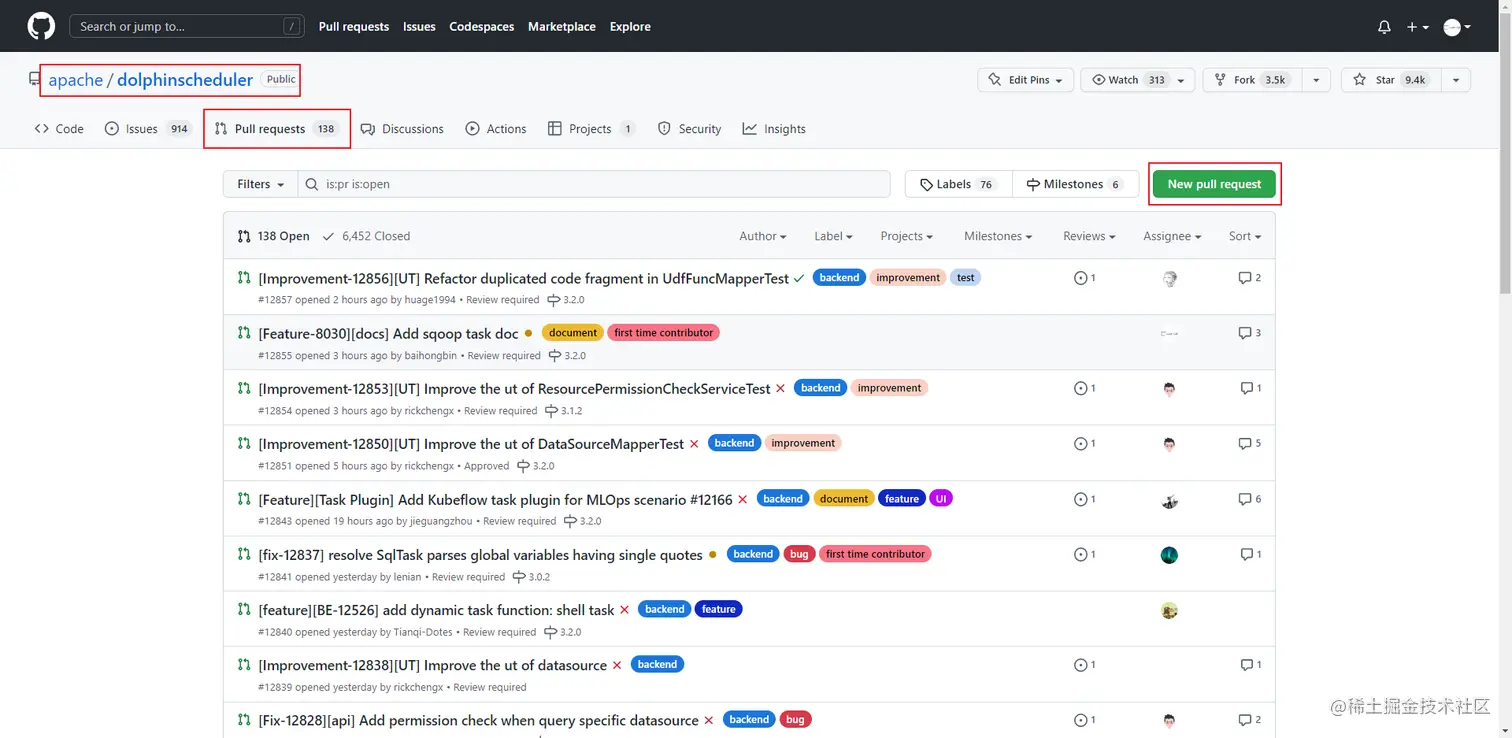The height and width of the screenshot is (738, 1512).
Task: Click the GitHub logo icon
Action: click(x=41, y=27)
